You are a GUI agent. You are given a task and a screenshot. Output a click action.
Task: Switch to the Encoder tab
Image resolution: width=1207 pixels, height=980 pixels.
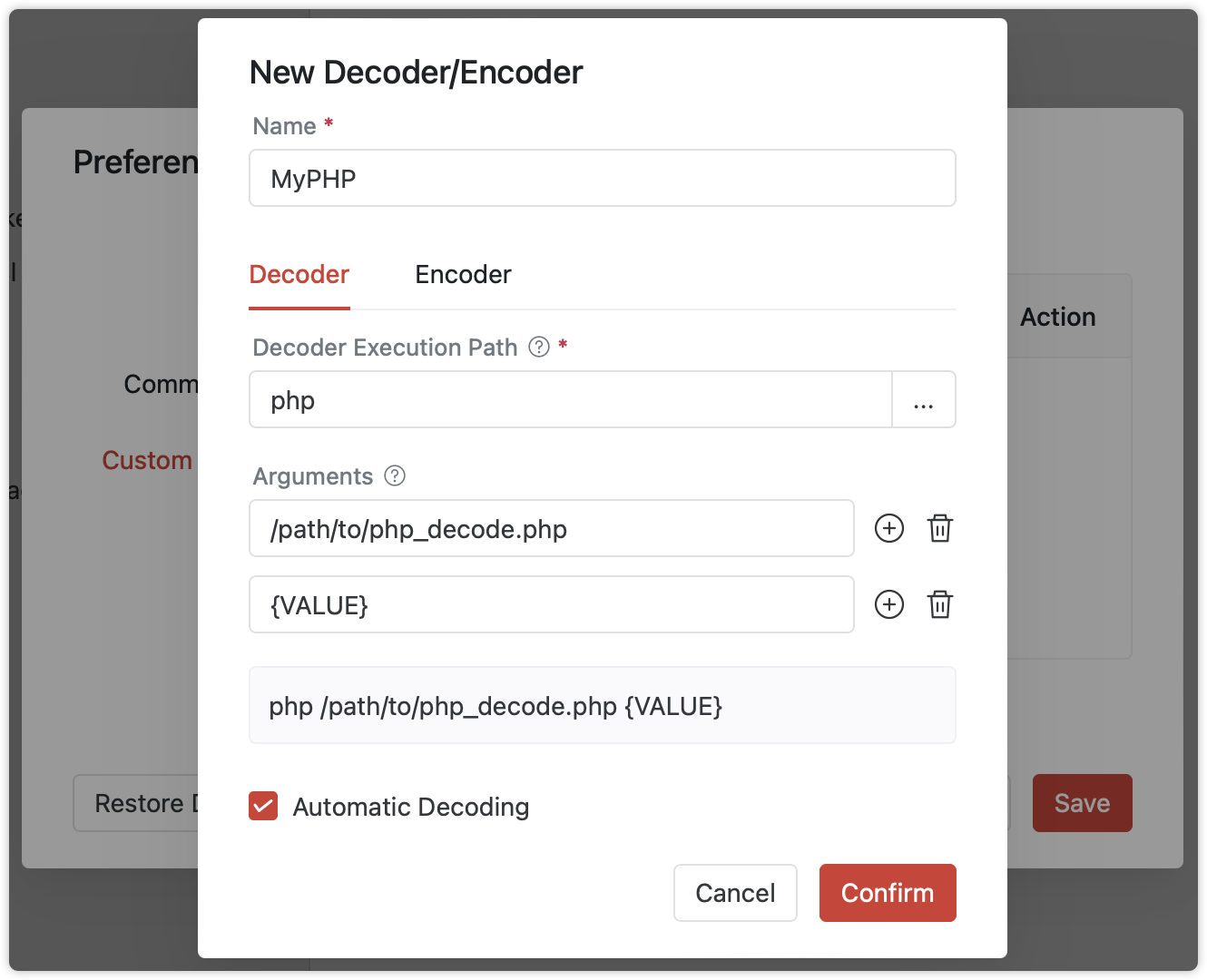tap(463, 274)
